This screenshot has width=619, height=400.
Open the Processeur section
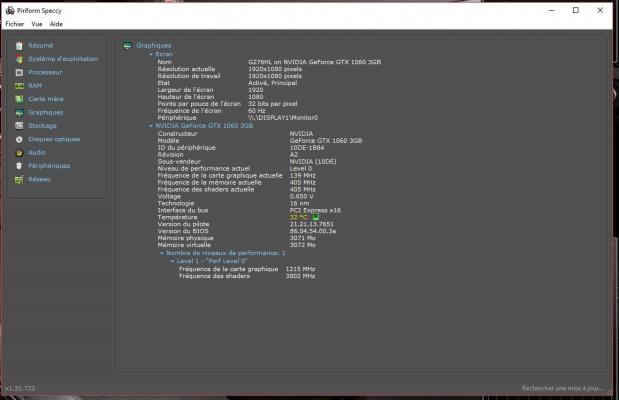click(45, 72)
